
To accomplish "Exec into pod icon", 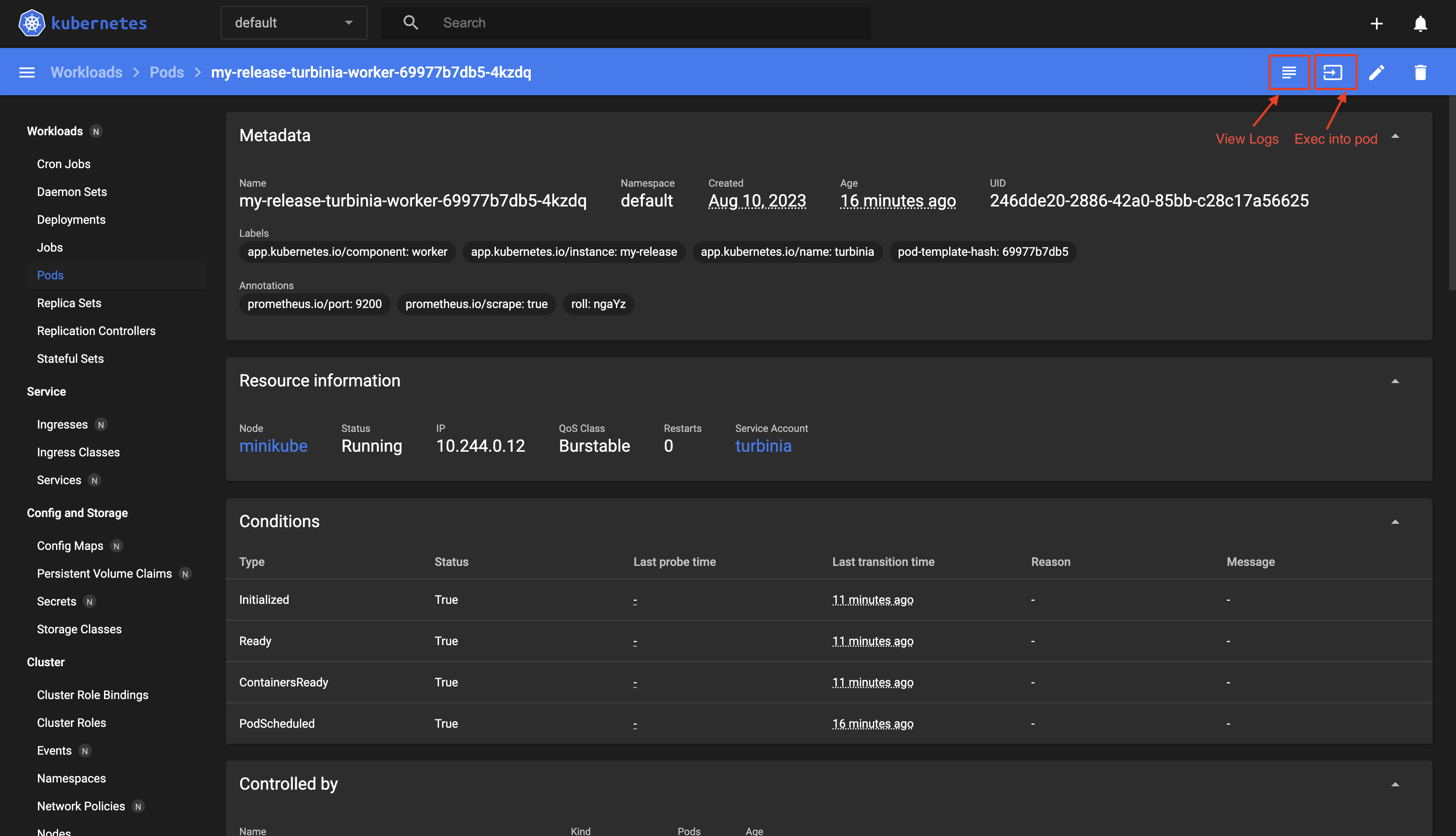I will coord(1333,72).
